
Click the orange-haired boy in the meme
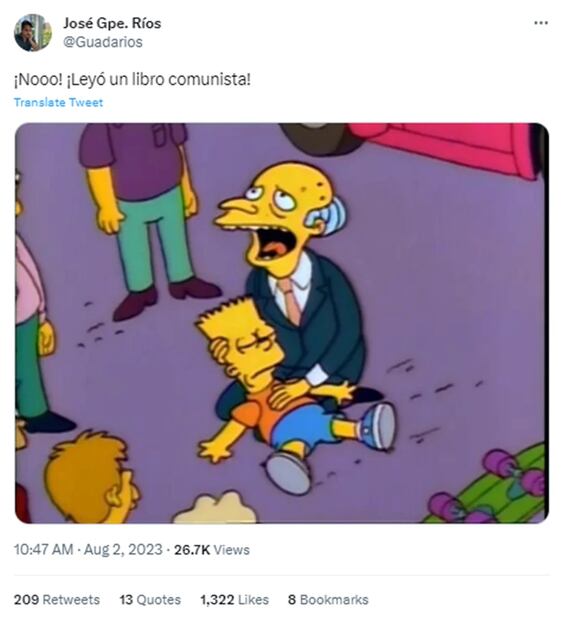click(92, 478)
